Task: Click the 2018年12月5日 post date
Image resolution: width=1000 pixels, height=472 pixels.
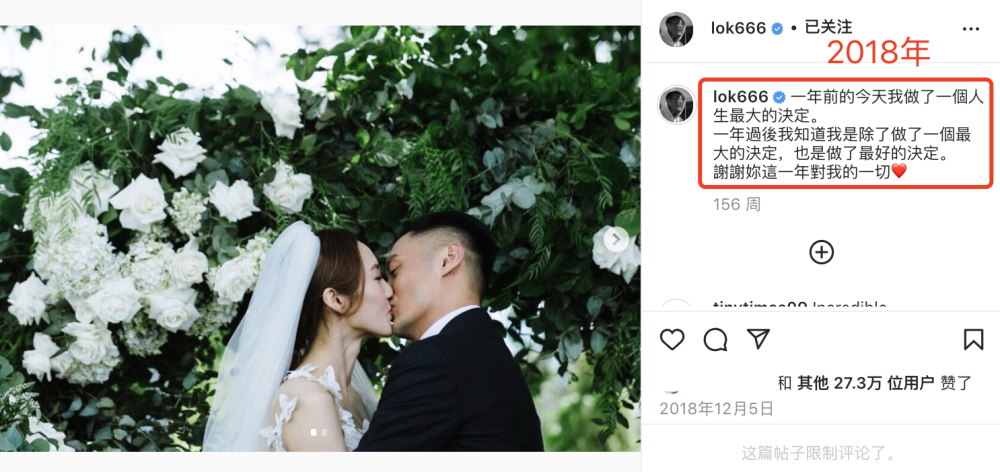Action: [x=716, y=408]
